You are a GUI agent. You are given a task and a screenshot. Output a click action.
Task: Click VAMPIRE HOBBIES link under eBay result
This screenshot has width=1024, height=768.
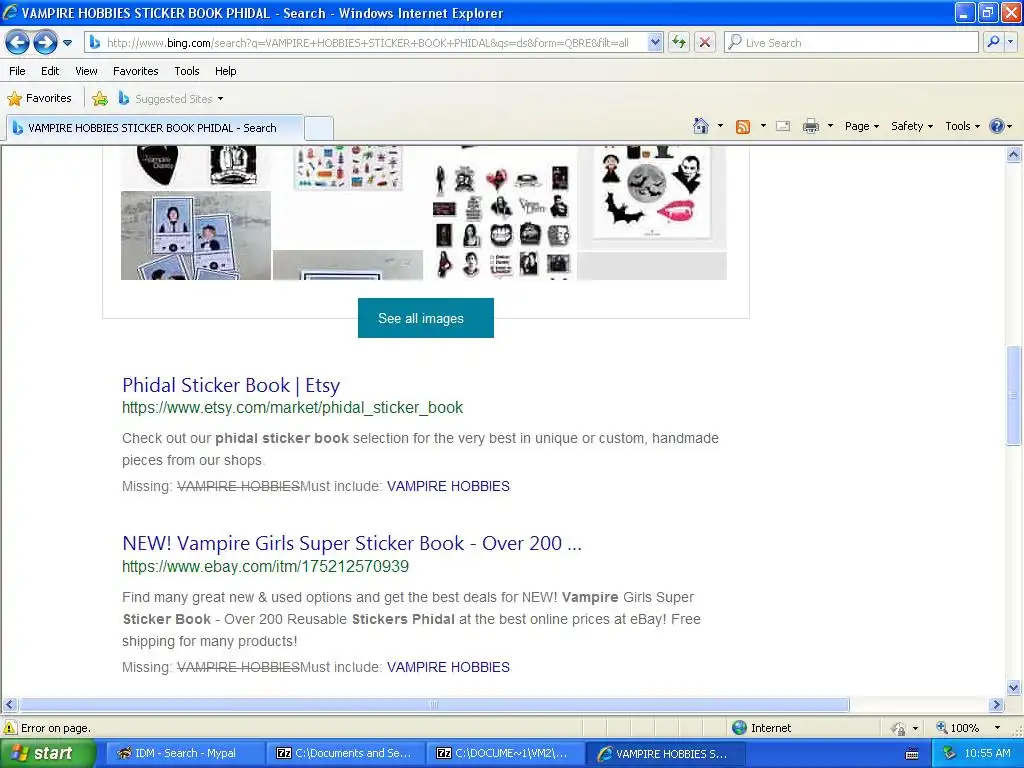[448, 667]
